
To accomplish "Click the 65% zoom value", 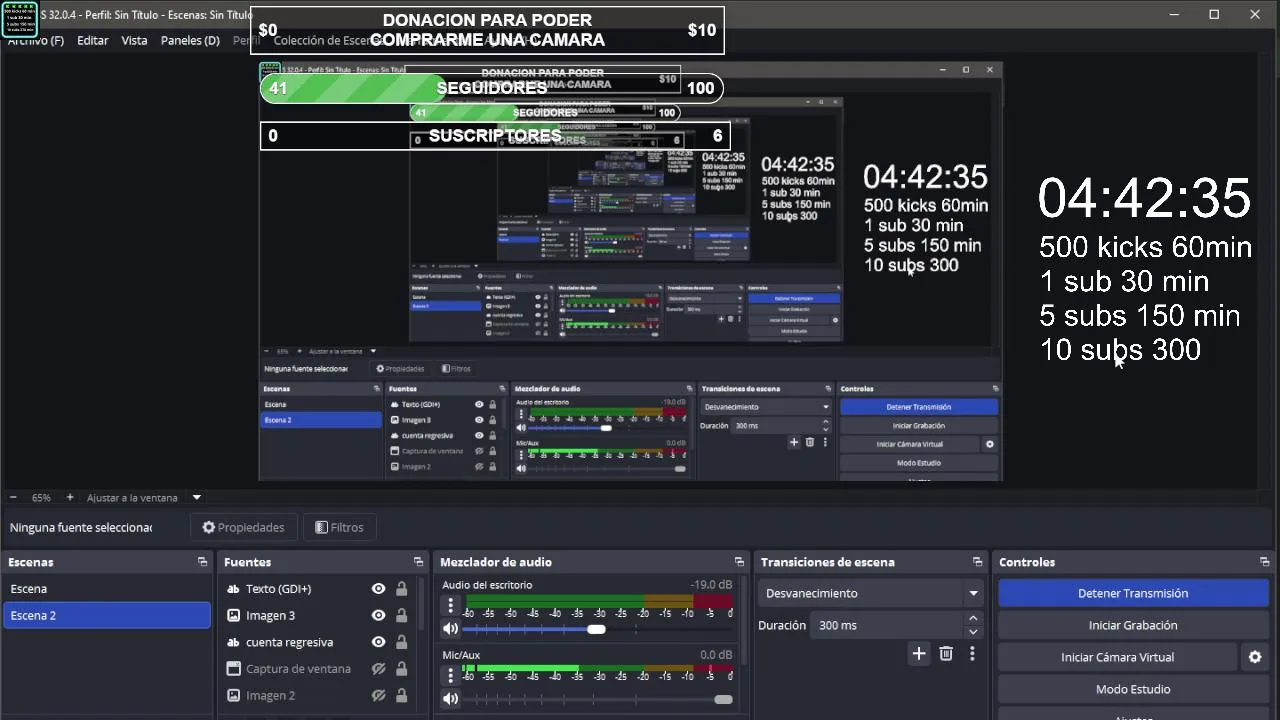I will (41, 497).
